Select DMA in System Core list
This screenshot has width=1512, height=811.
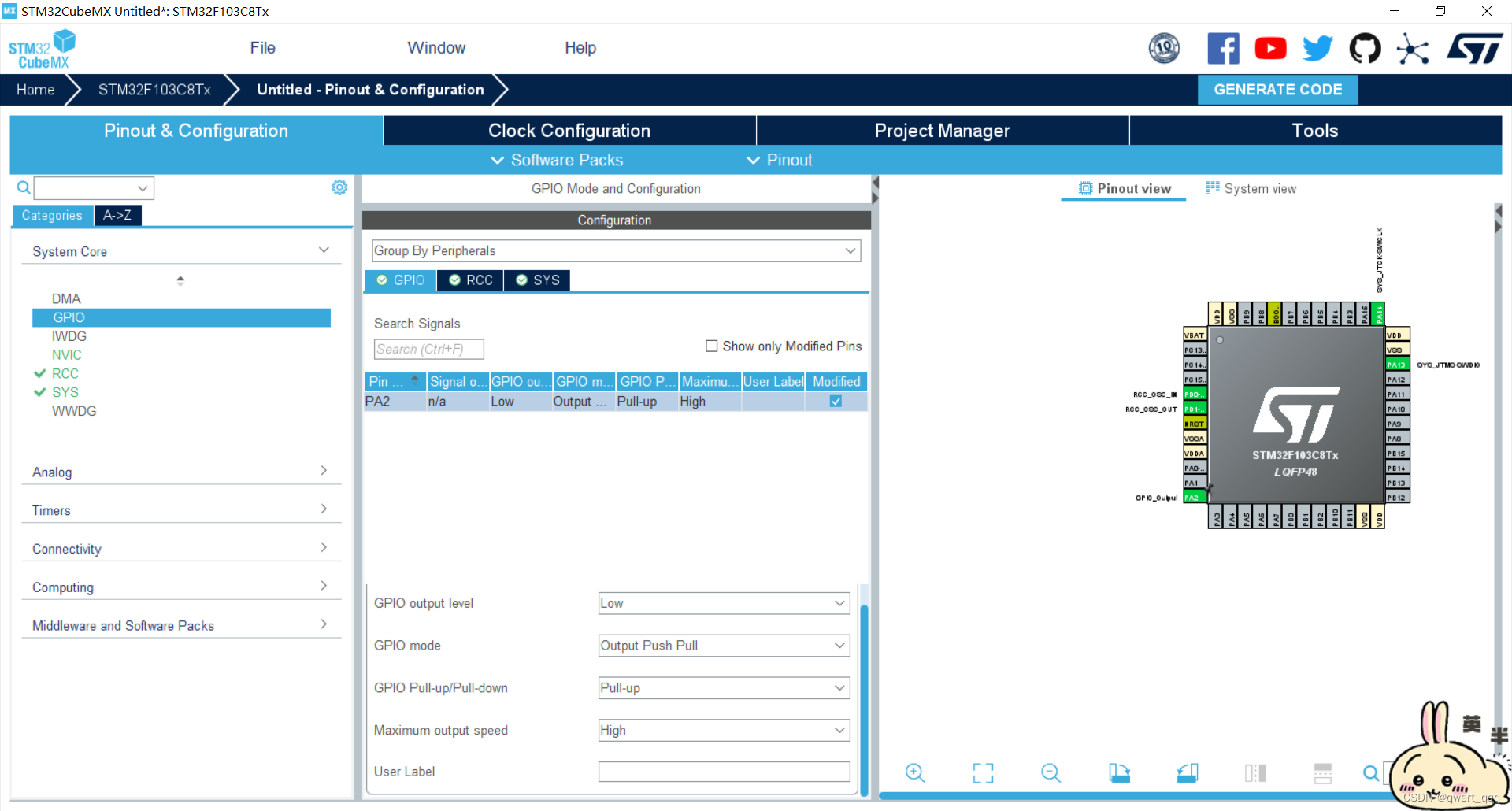(x=66, y=298)
